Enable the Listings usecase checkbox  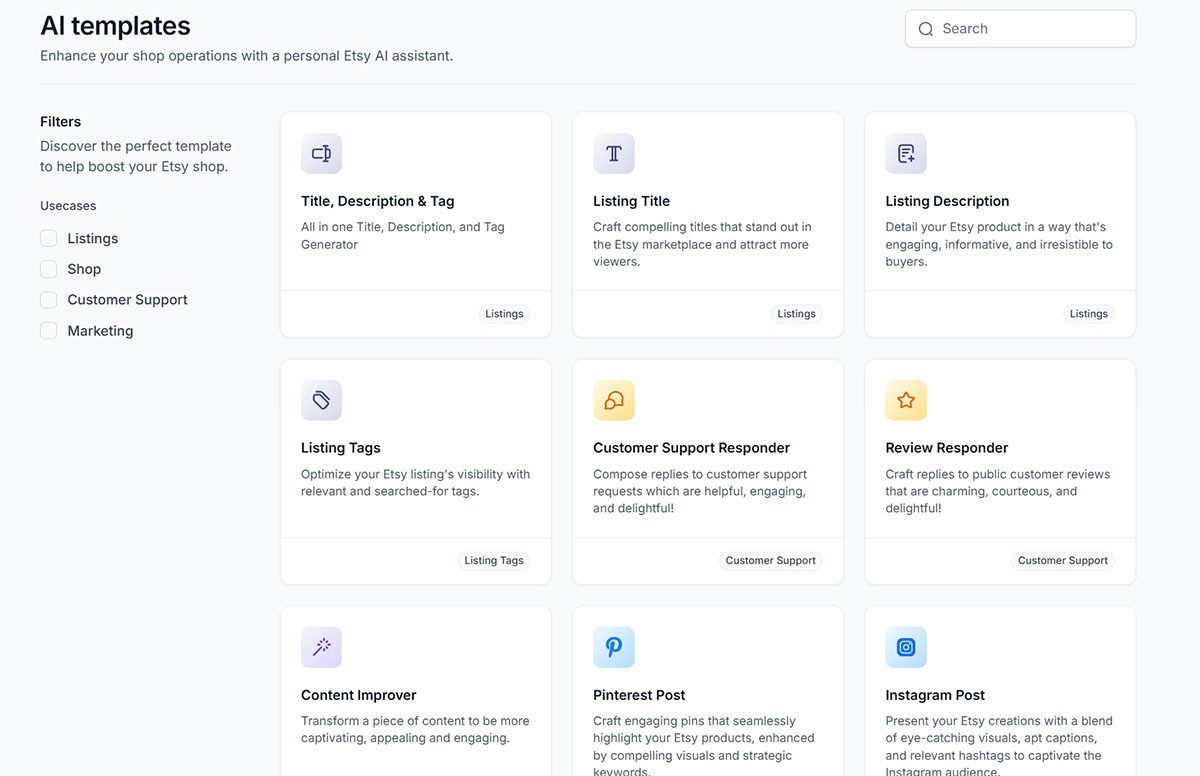[48, 238]
